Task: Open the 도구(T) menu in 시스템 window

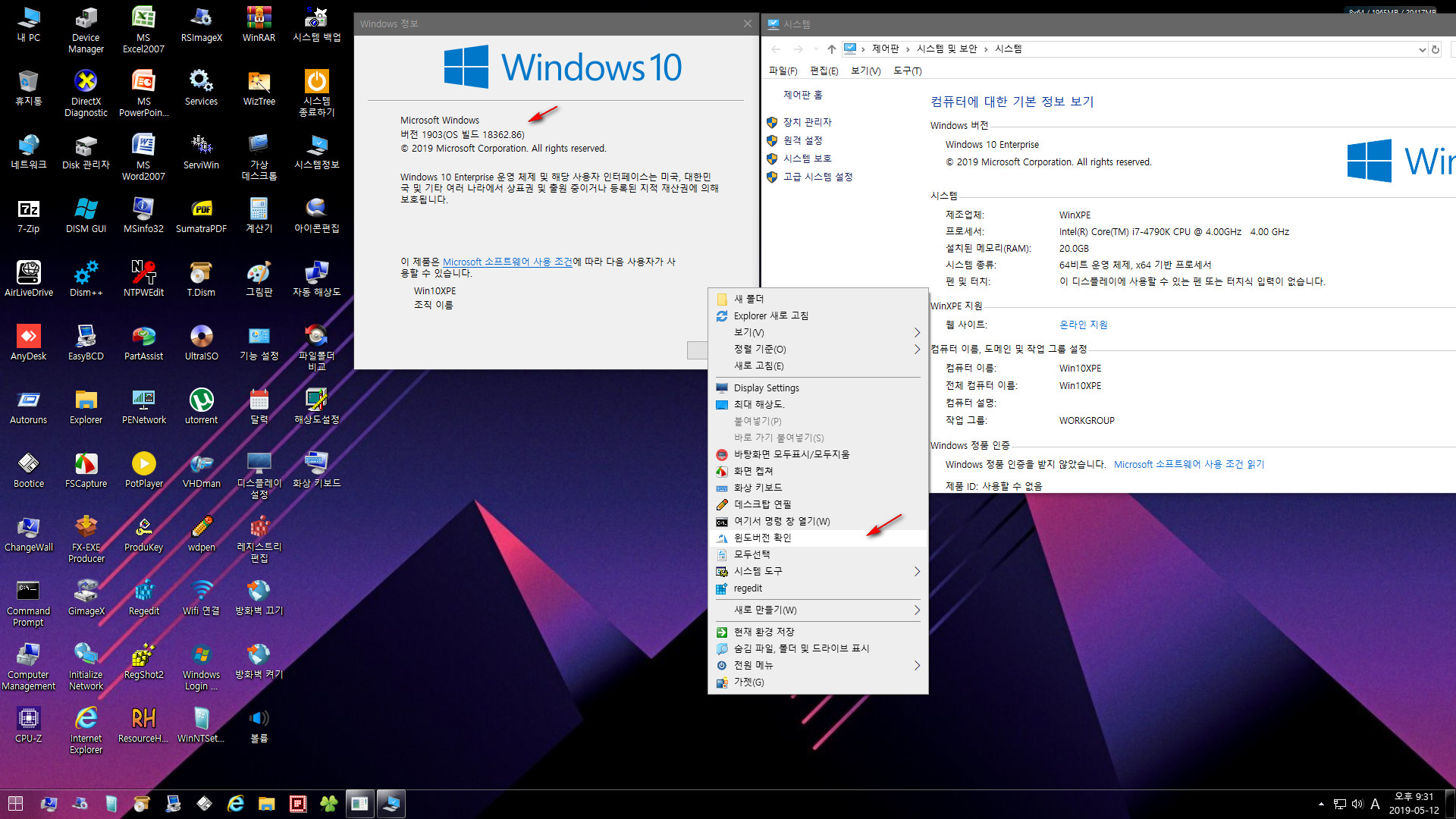Action: (907, 71)
